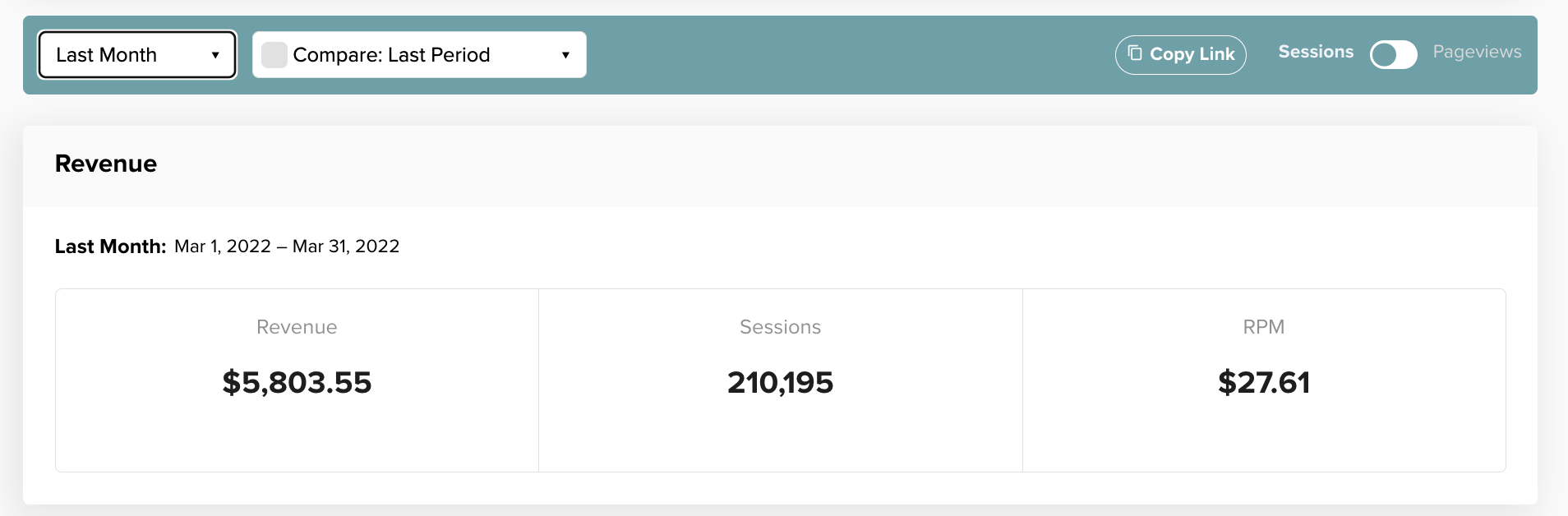Click the copy icon in Copy Link
The image size is (1568, 516).
tap(1135, 53)
